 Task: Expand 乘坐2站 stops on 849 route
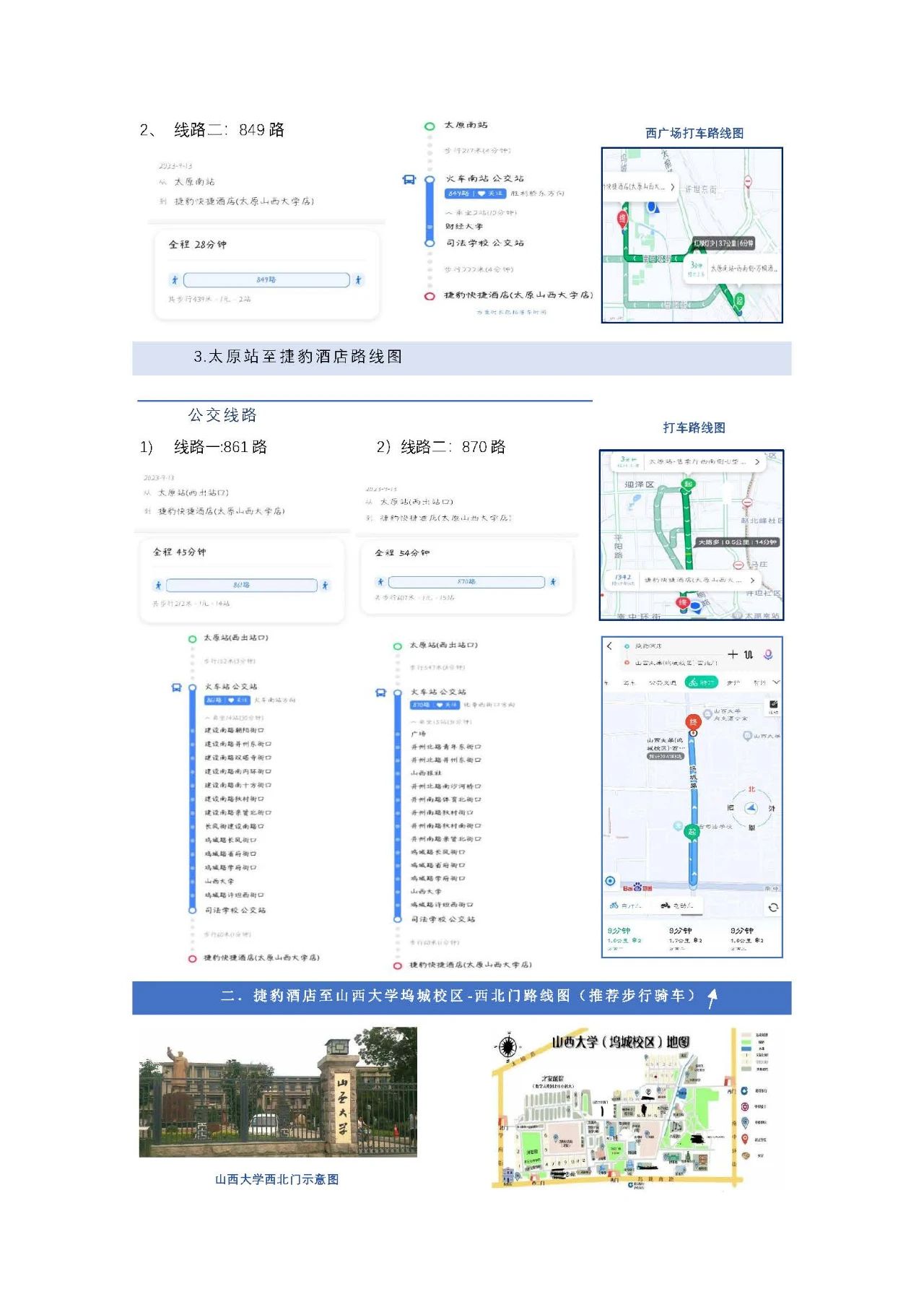(481, 213)
